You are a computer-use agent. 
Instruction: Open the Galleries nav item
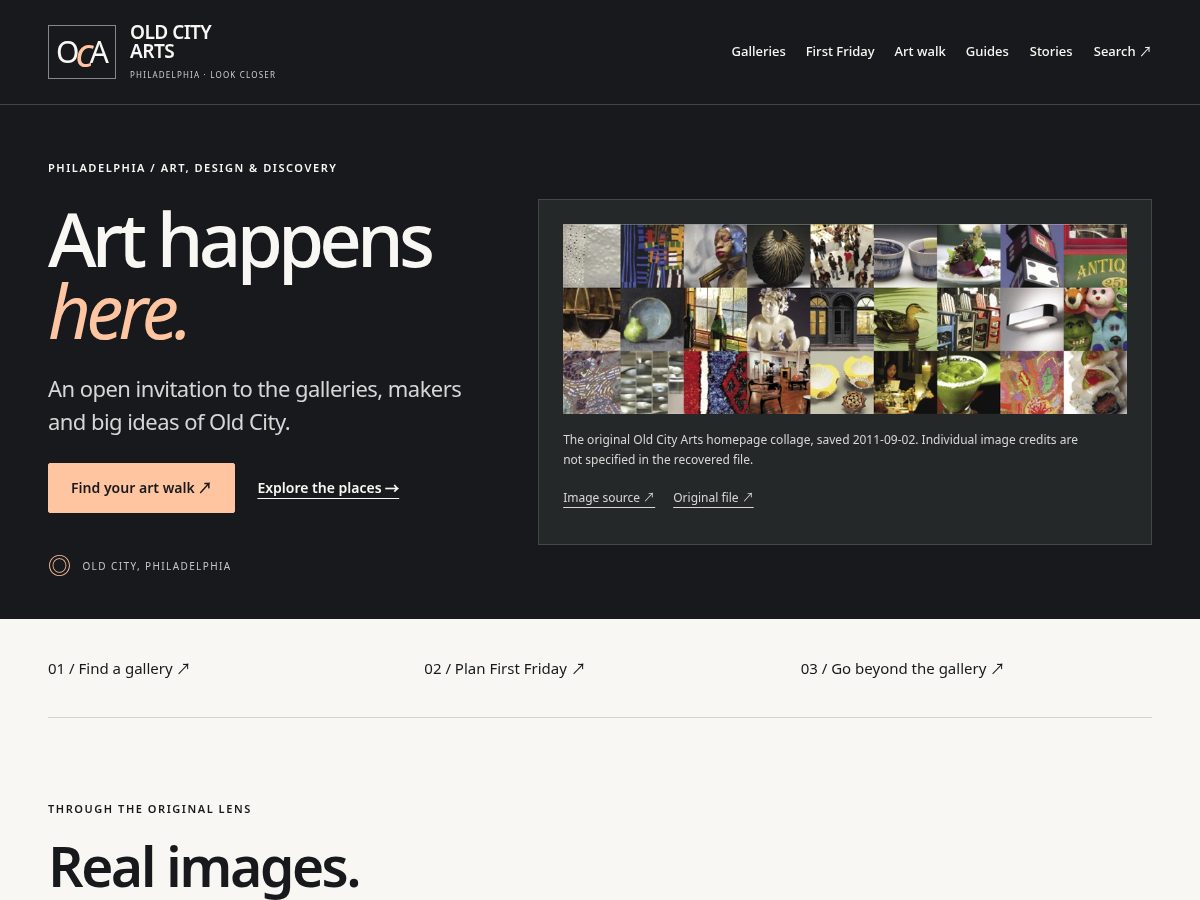(758, 51)
